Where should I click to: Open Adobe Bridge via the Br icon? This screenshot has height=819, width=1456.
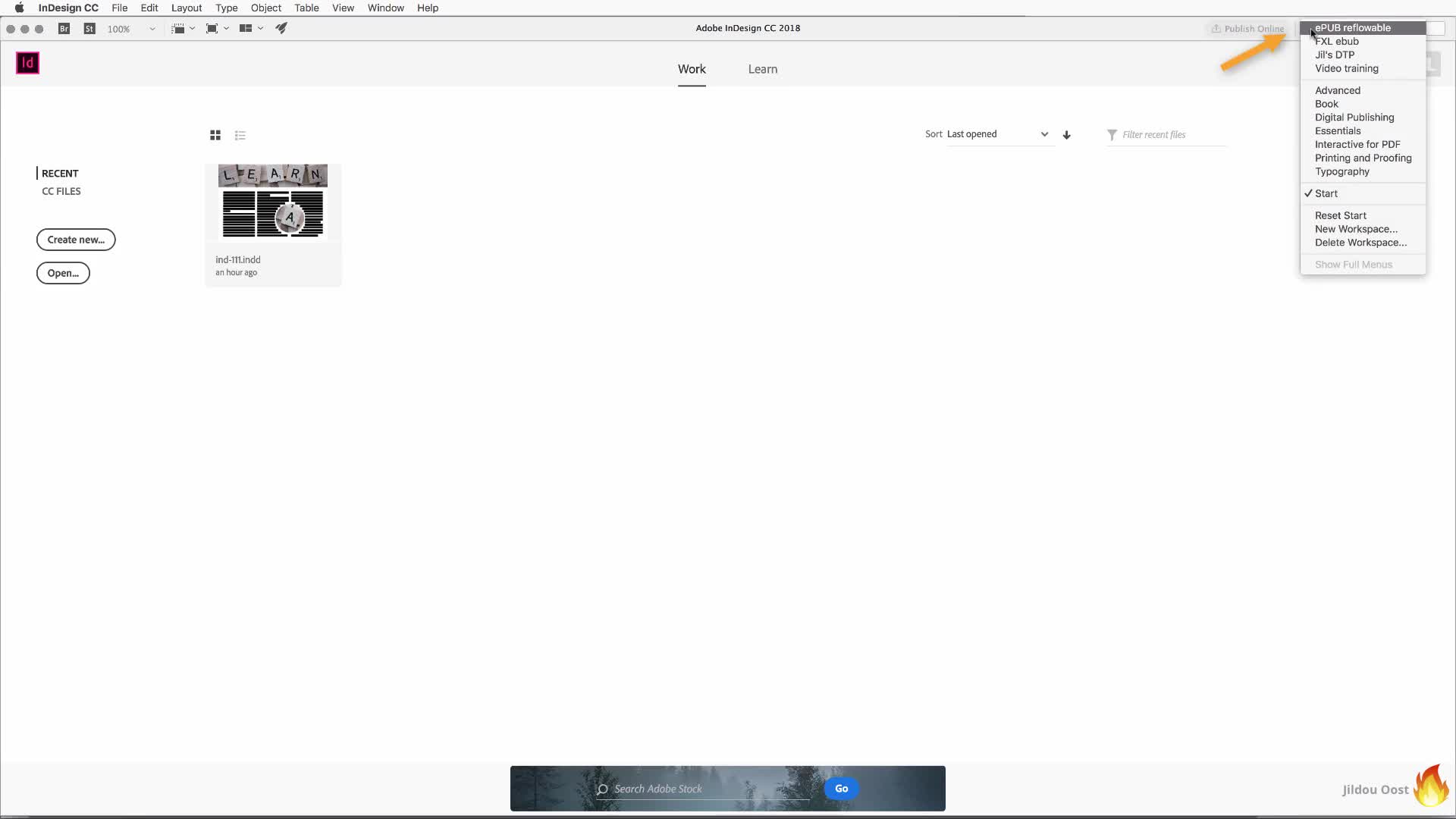click(64, 29)
